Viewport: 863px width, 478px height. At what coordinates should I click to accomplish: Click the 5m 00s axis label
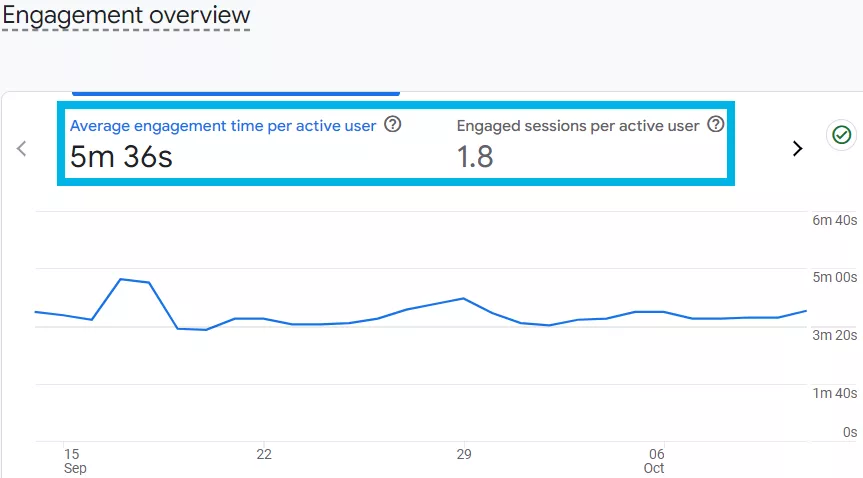click(834, 277)
